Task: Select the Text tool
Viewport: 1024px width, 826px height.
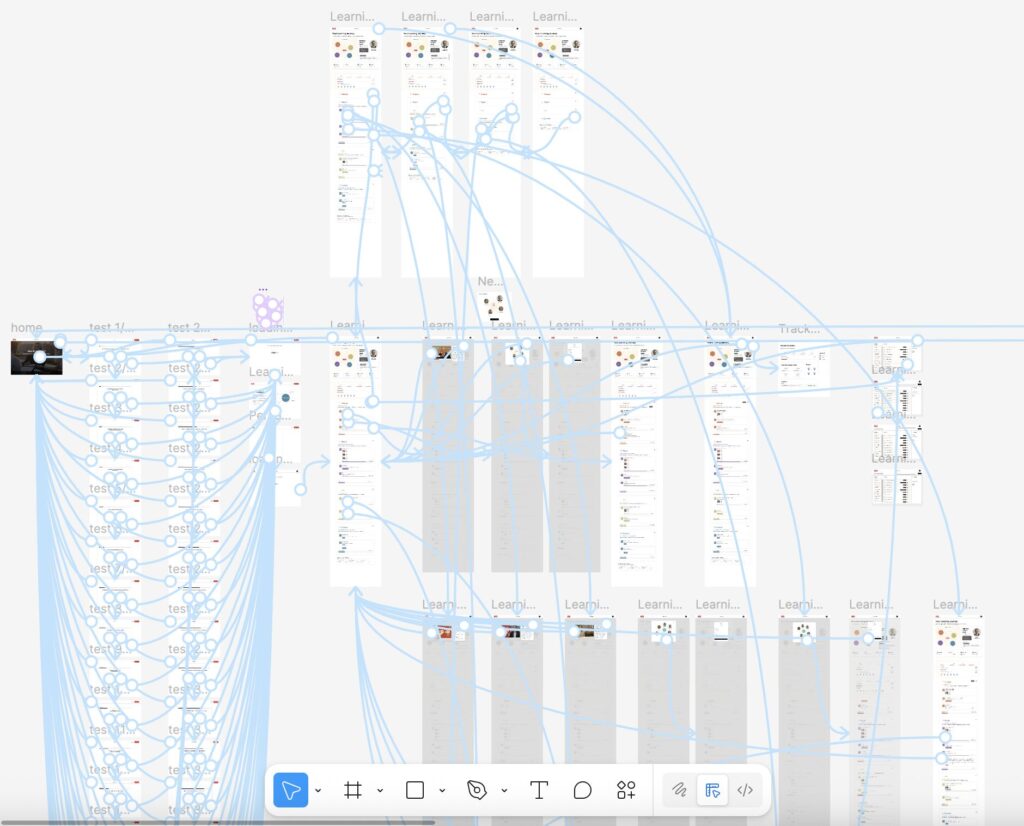Action: click(538, 790)
